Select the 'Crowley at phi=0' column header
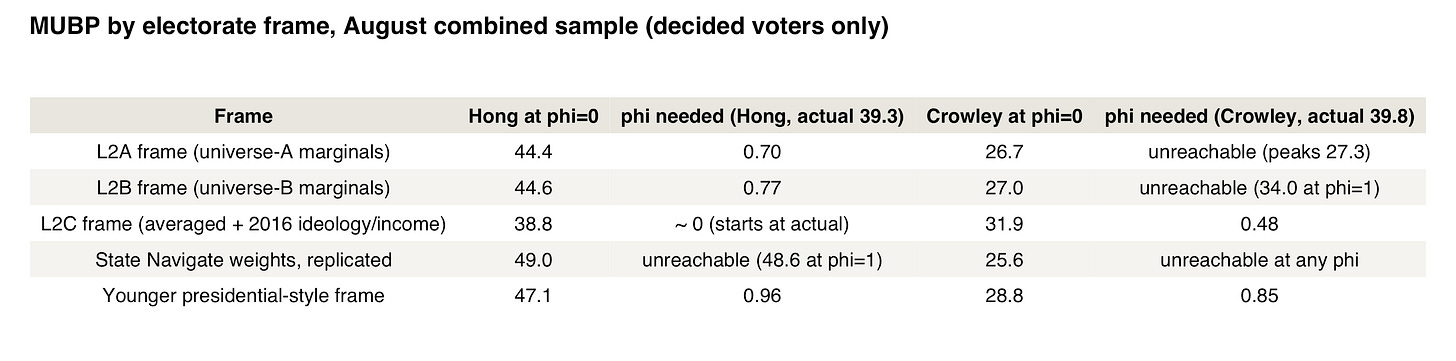This screenshot has width=1456, height=361. tap(1004, 117)
